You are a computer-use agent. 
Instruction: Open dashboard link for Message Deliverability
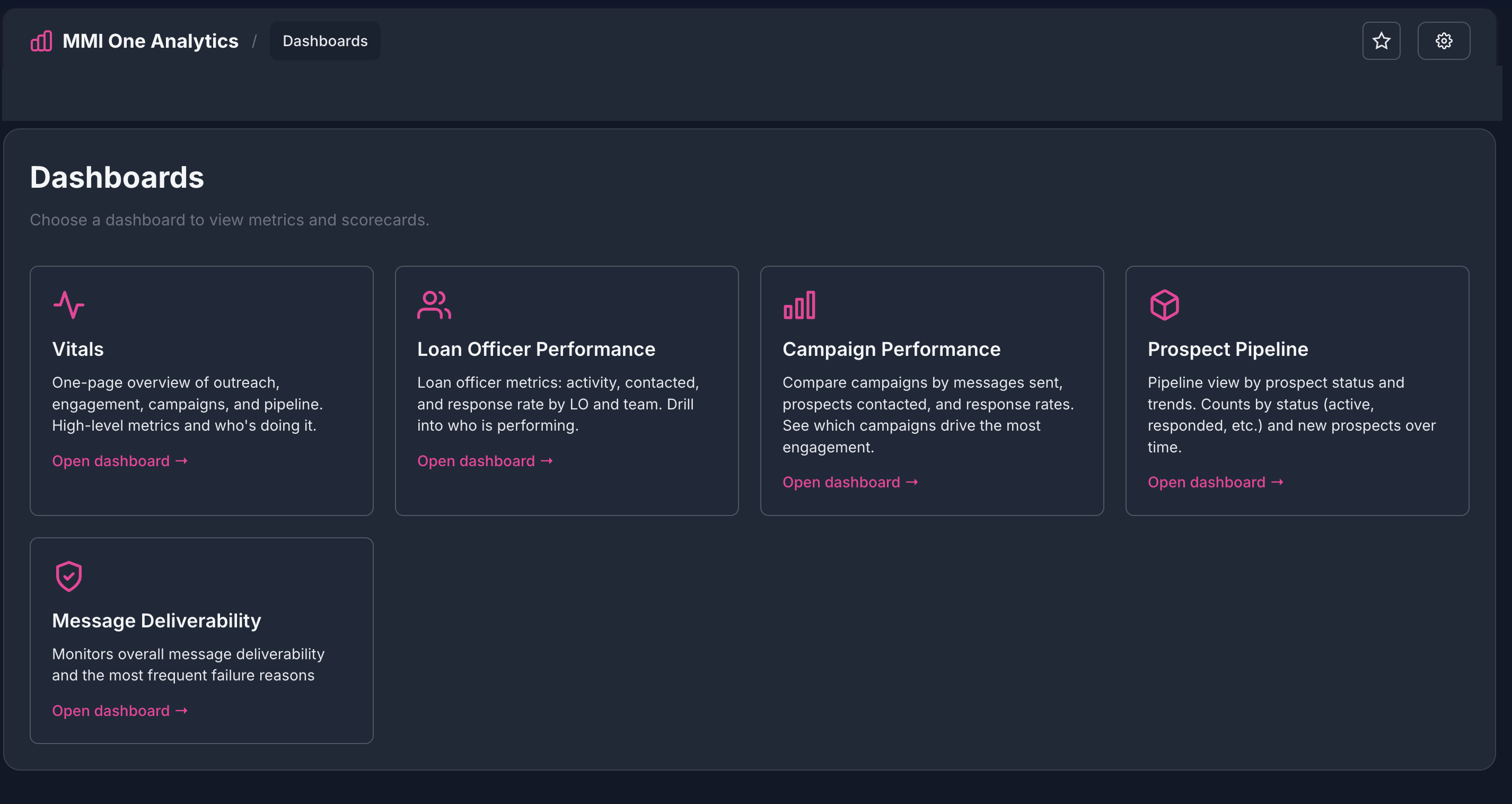click(120, 711)
